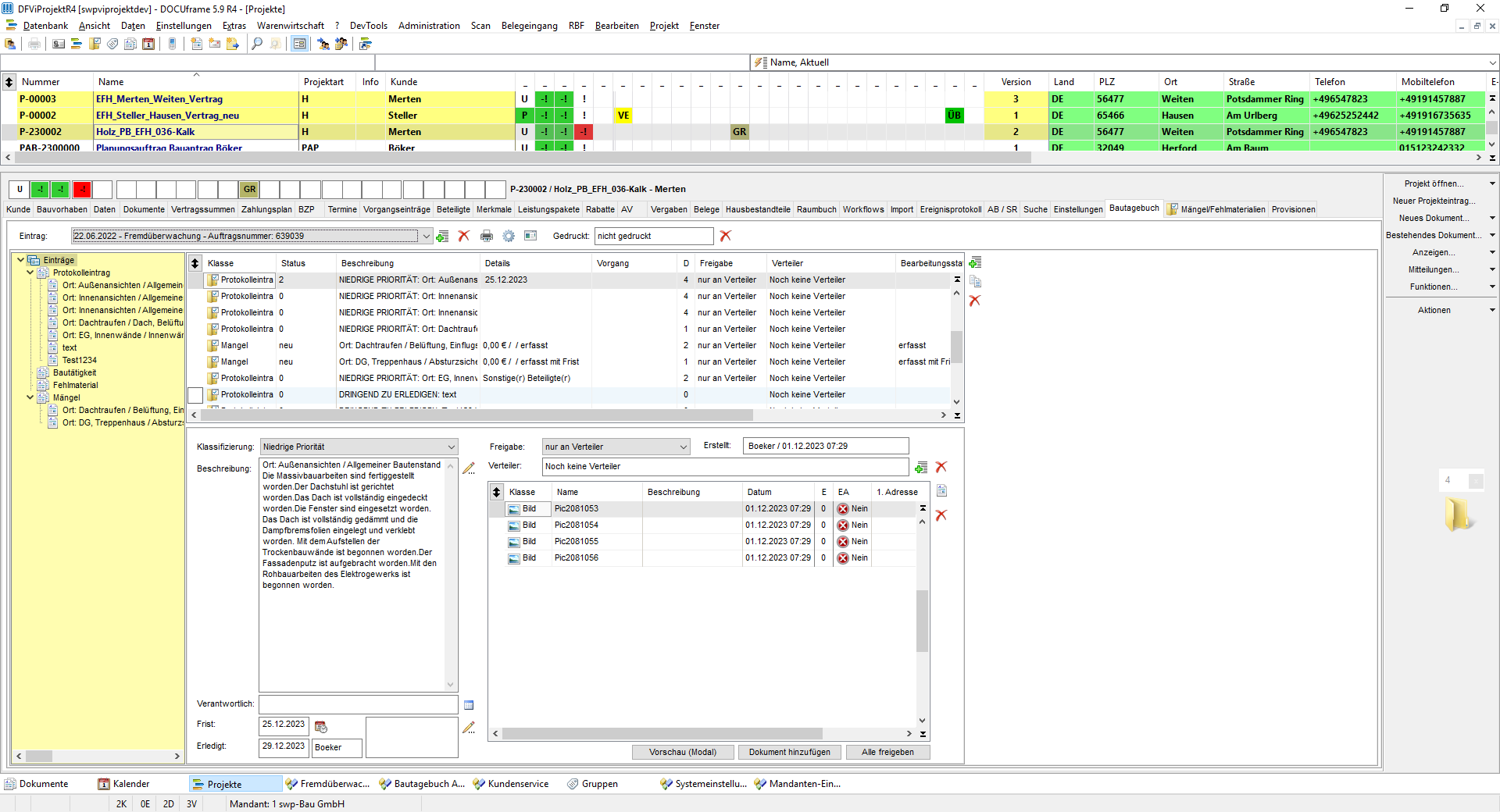The width and height of the screenshot is (1500, 812).
Task: Copy the selected list row icon
Action: click(975, 282)
